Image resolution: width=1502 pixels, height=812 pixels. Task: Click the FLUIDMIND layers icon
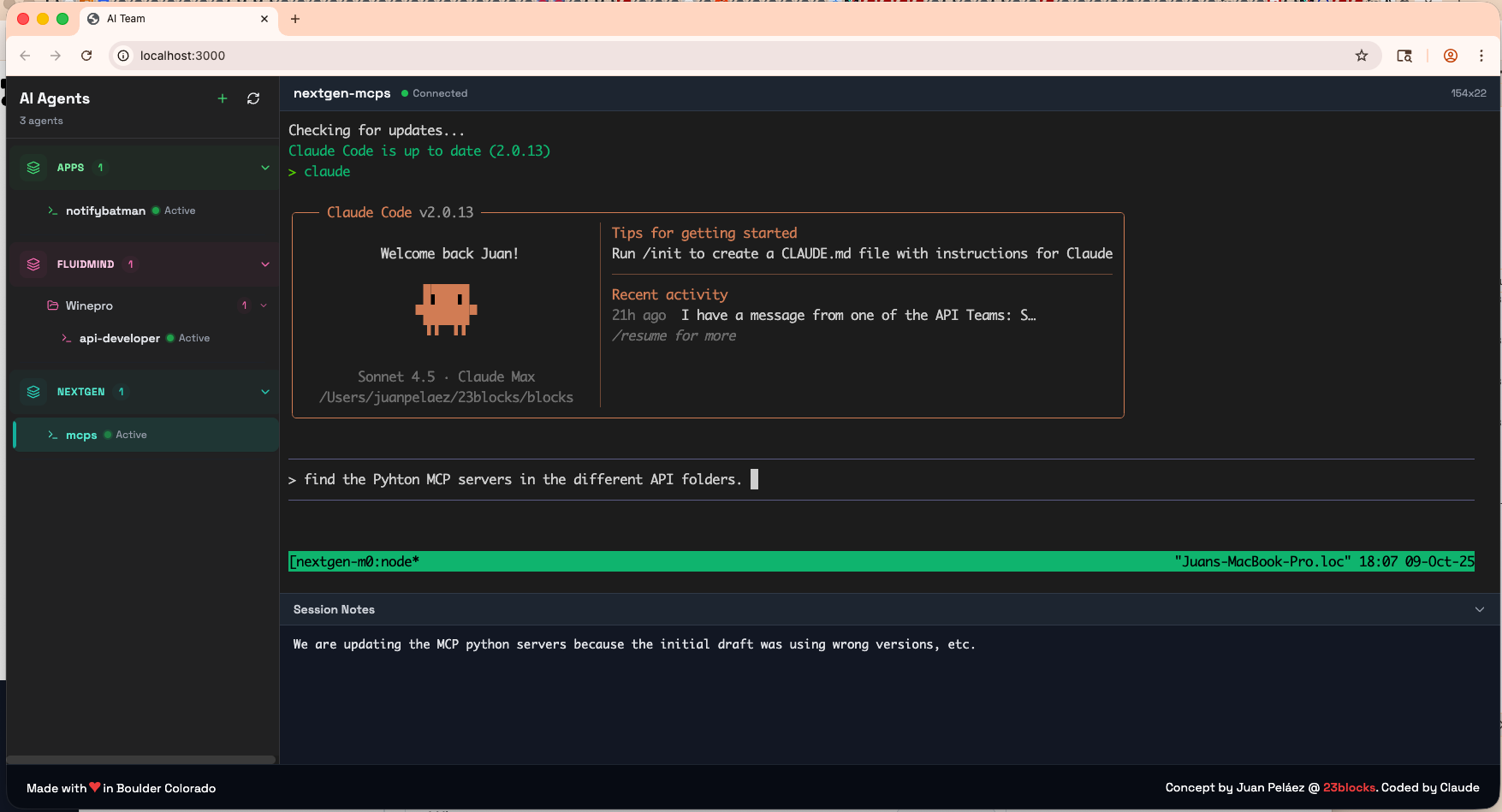point(33,264)
